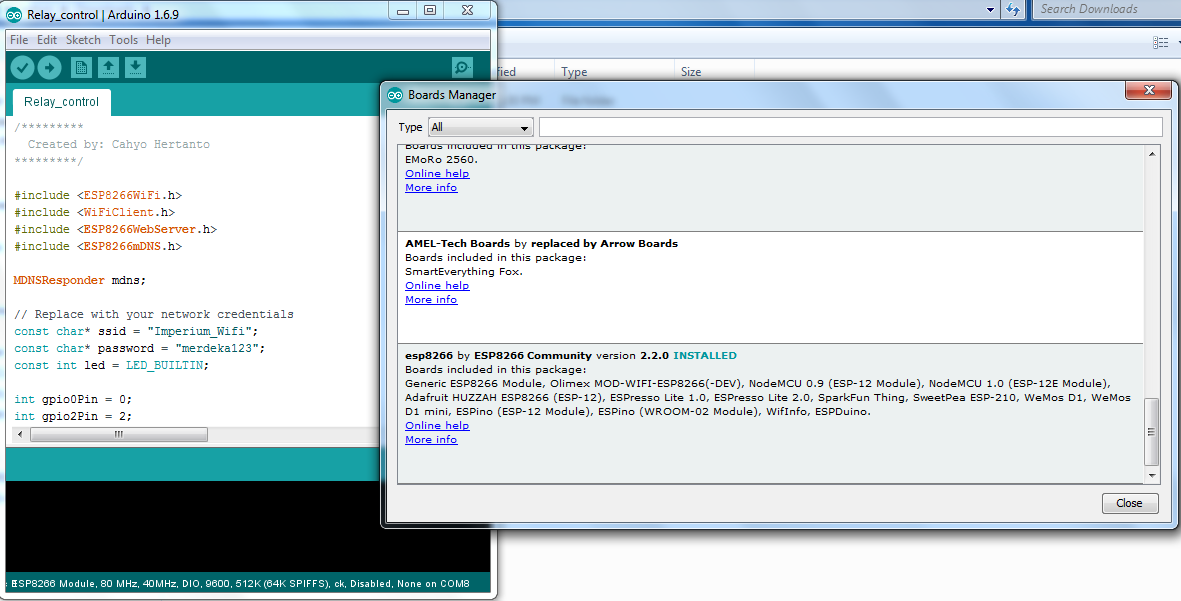Screen dimensions: 1181x601
Task: Select the Relay_control sketch tab
Action: tap(61, 102)
